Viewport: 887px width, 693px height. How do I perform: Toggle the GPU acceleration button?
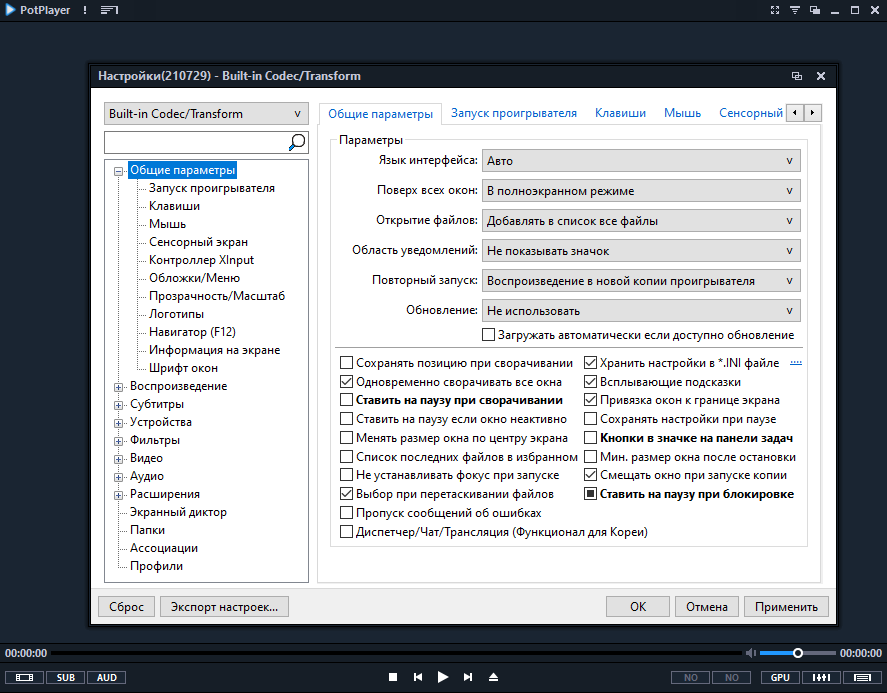780,678
